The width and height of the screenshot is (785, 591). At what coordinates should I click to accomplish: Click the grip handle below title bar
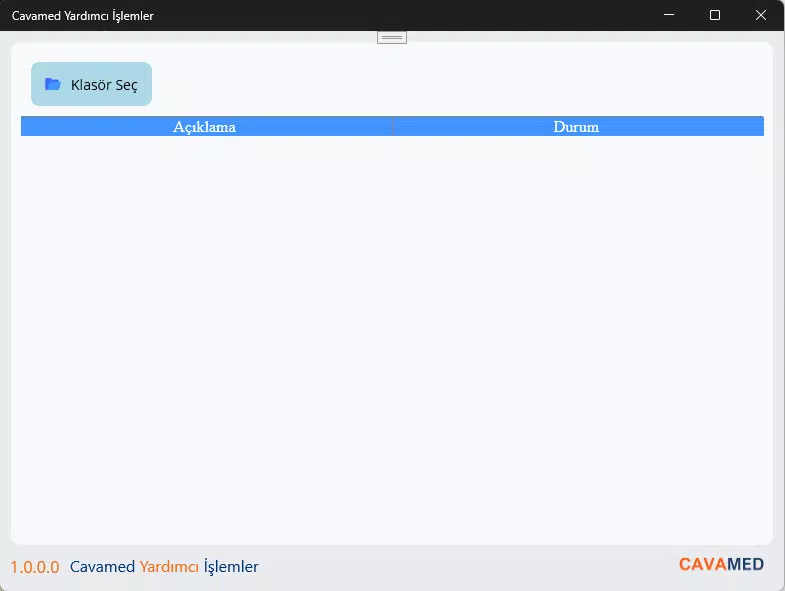point(392,37)
